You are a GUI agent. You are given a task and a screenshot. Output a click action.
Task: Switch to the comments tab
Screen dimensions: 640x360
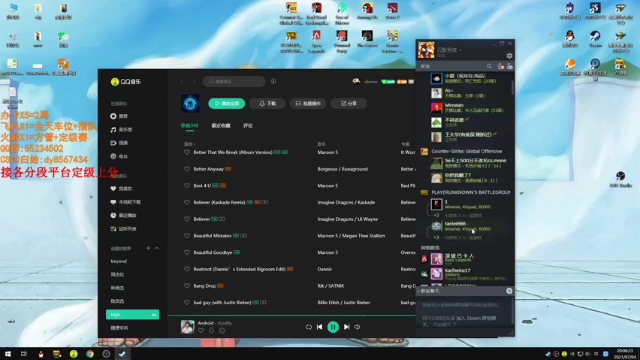click(x=248, y=126)
